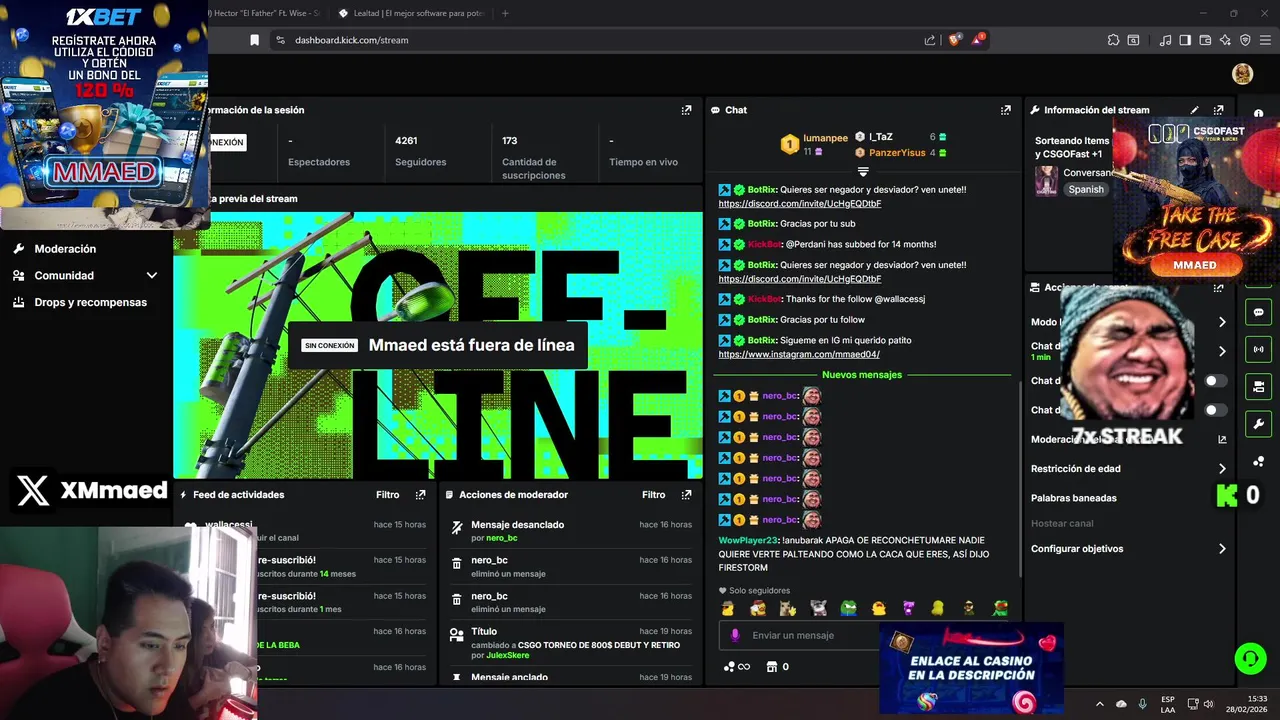This screenshot has width=1280, height=720.
Task: Bookmark this page with bookmark icon
Action: click(x=254, y=40)
